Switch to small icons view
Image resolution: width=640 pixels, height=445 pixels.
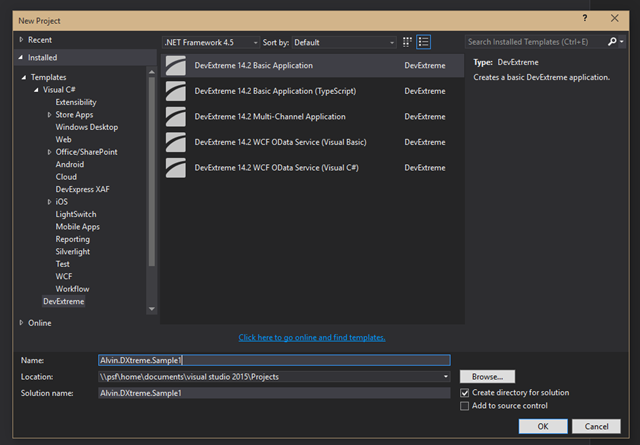coord(407,42)
